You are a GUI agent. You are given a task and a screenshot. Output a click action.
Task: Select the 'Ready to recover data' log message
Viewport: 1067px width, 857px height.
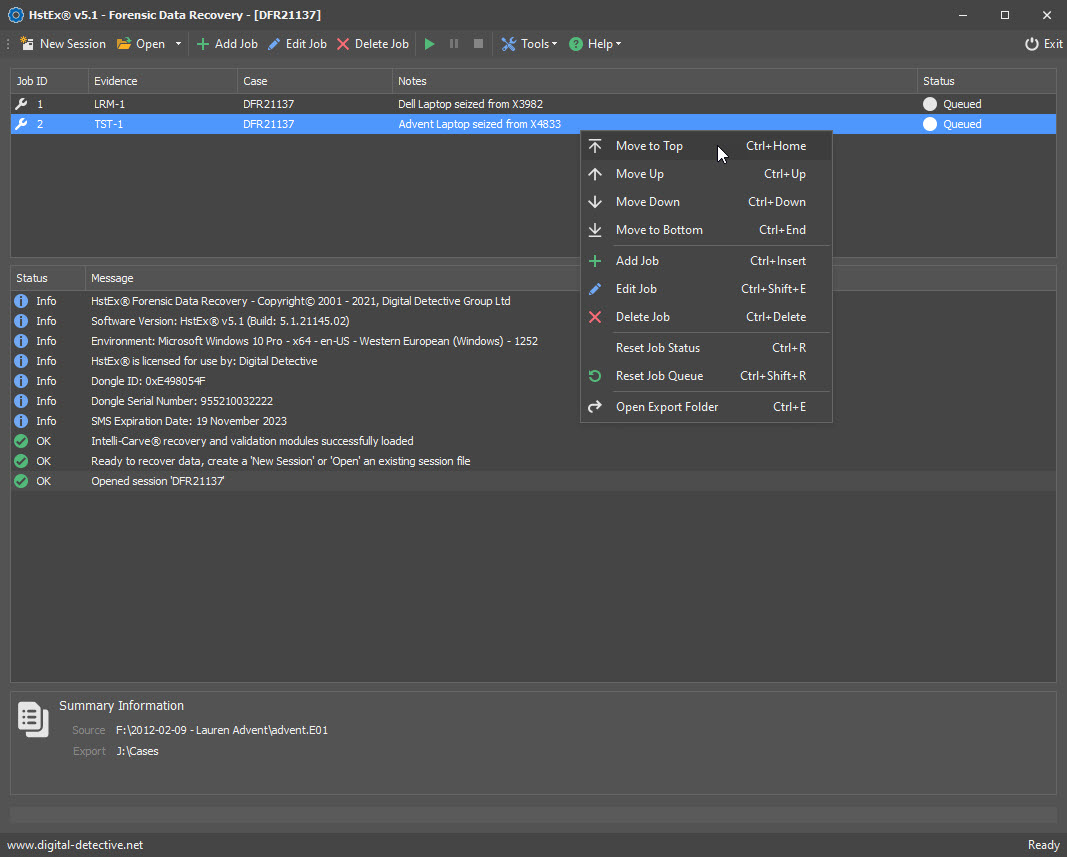[x=280, y=461]
